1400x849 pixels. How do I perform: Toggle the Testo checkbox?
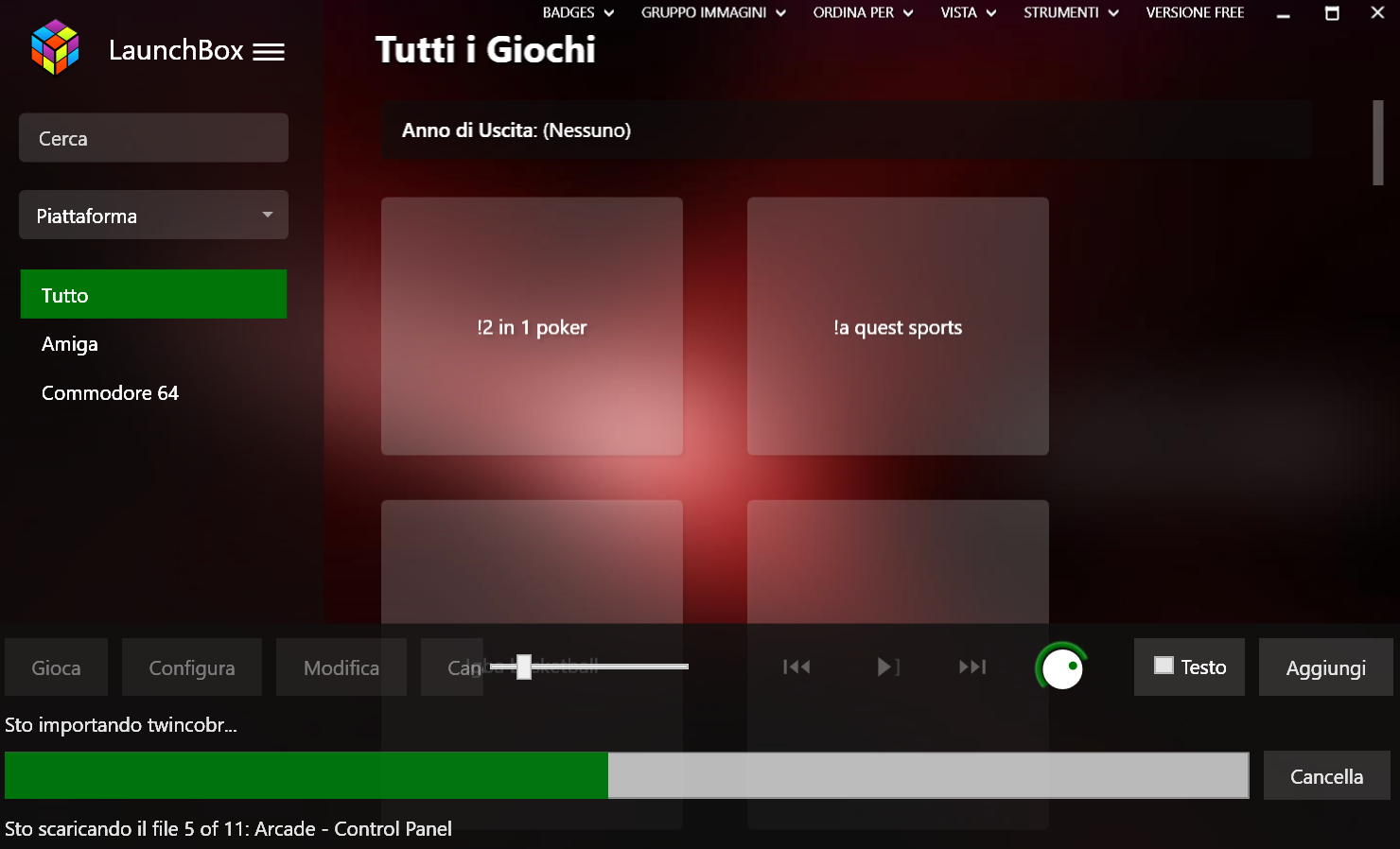point(1164,666)
